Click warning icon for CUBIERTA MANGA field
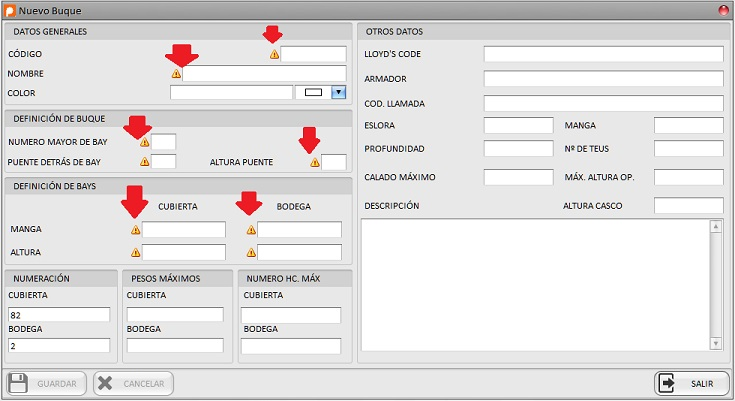 click(x=135, y=230)
